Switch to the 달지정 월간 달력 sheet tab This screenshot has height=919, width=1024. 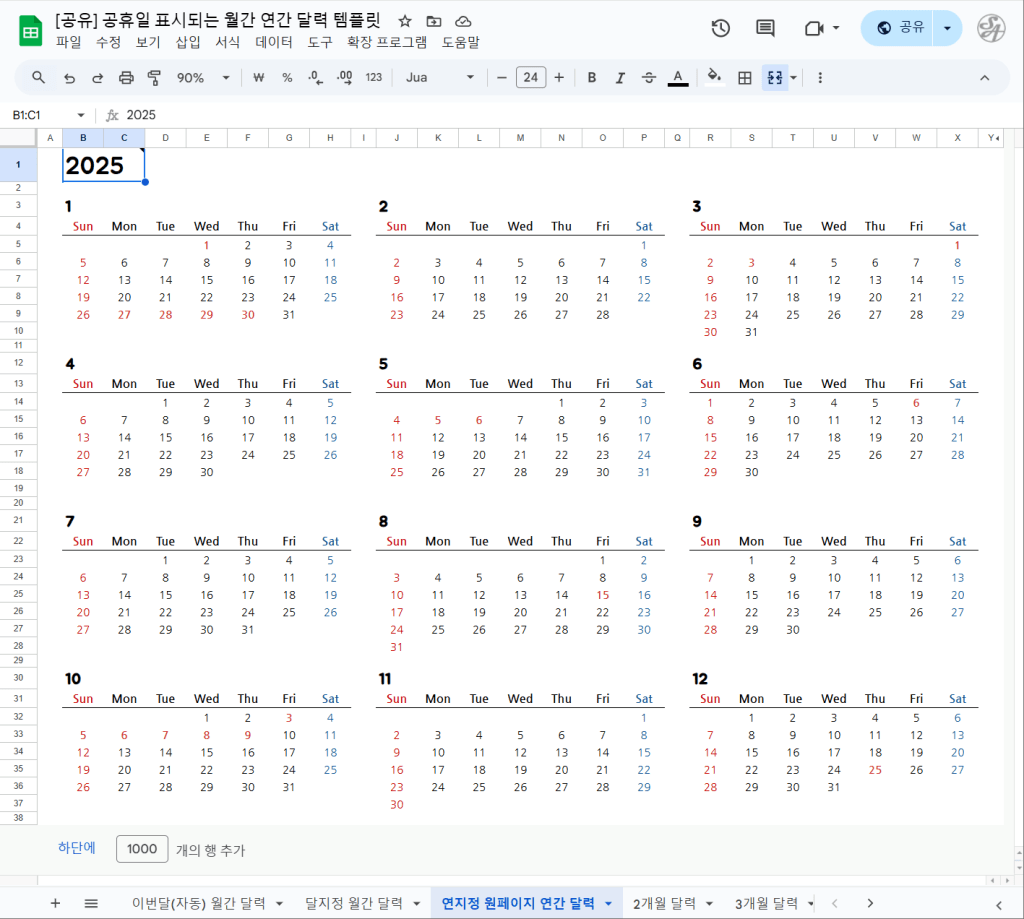click(353, 903)
